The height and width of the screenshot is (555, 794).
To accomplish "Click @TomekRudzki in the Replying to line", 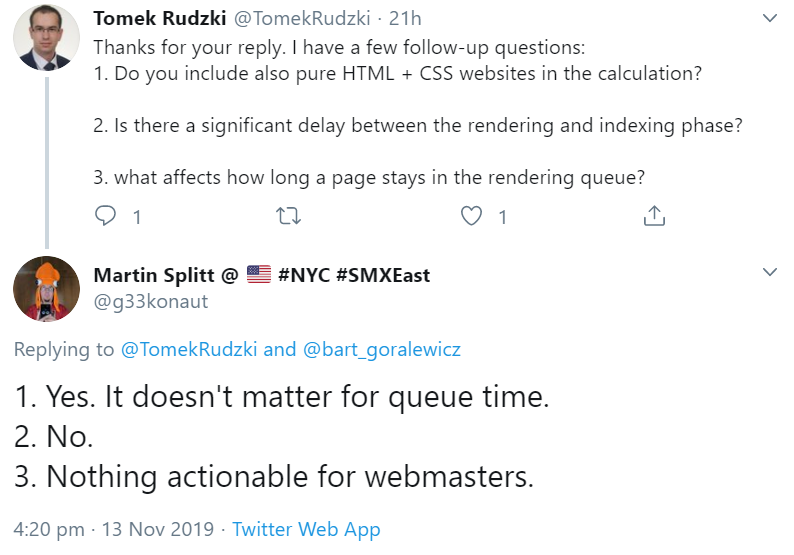I will (x=189, y=349).
